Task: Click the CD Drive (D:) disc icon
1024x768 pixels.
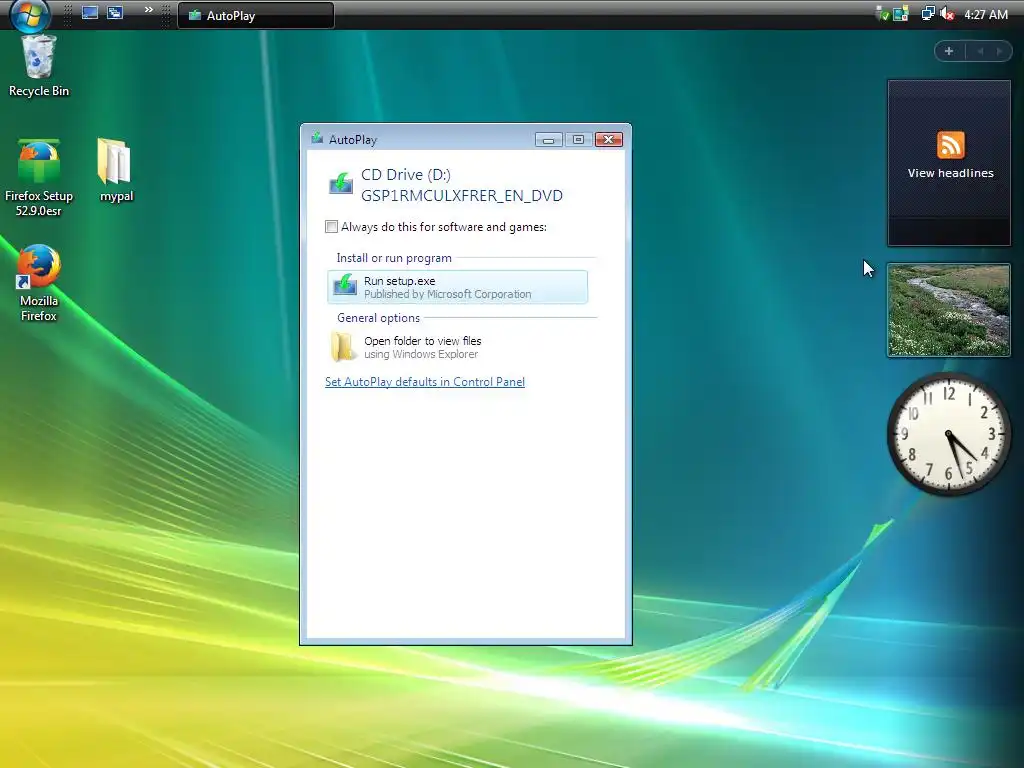Action: click(341, 184)
